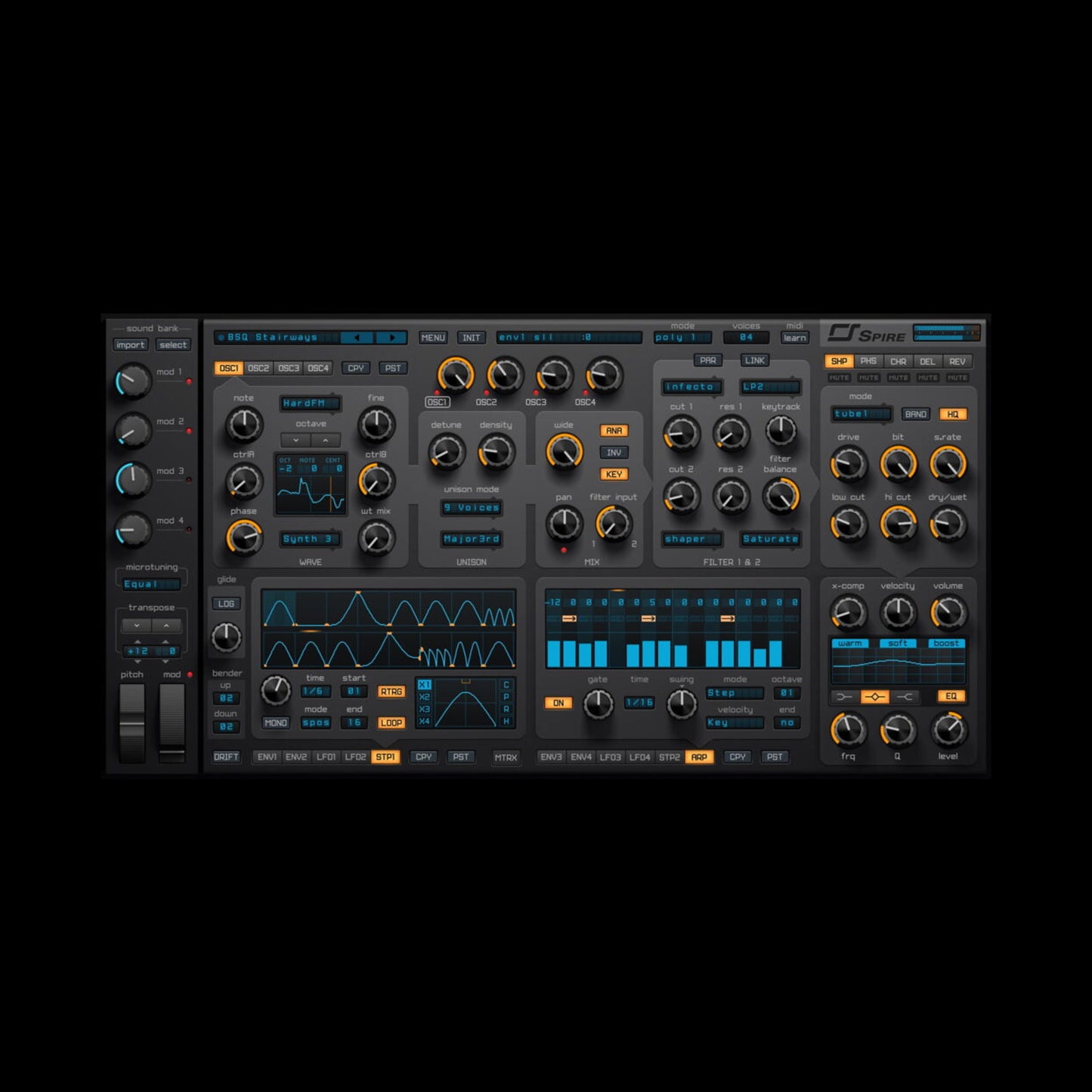Switch to the PHS effect tab
Image resolution: width=1092 pixels, height=1092 pixels.
coord(868,361)
